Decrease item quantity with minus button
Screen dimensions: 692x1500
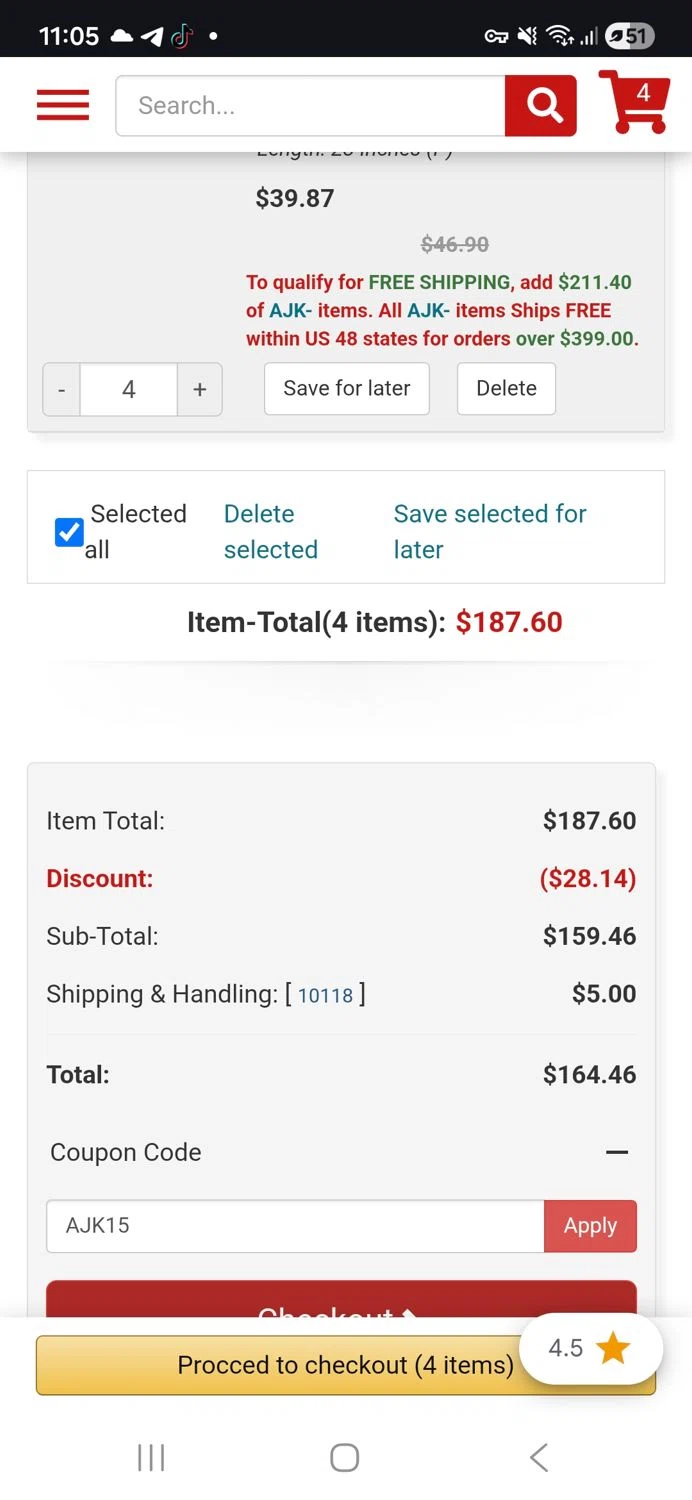[x=62, y=389]
